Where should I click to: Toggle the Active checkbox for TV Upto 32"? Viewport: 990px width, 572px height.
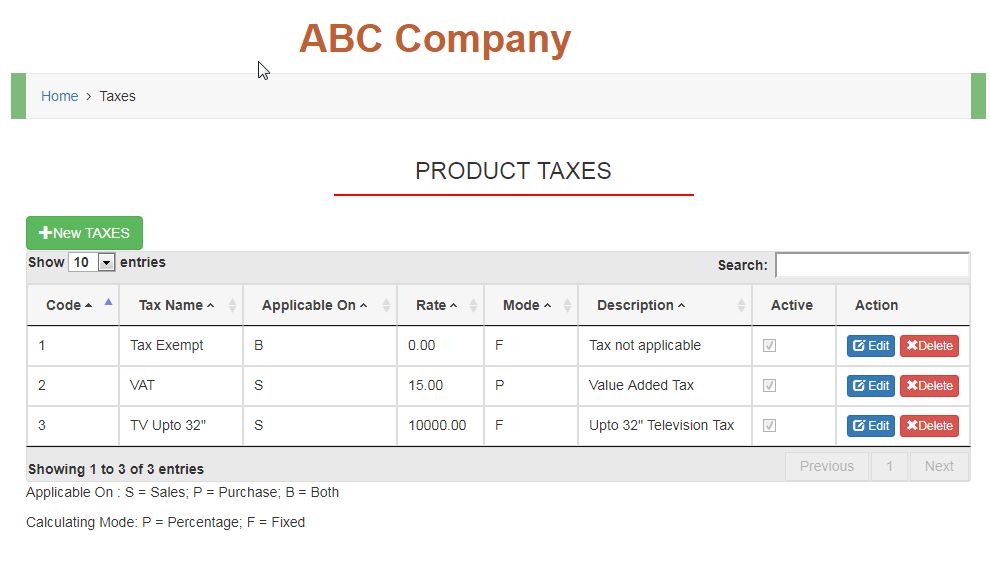pyautogui.click(x=769, y=426)
